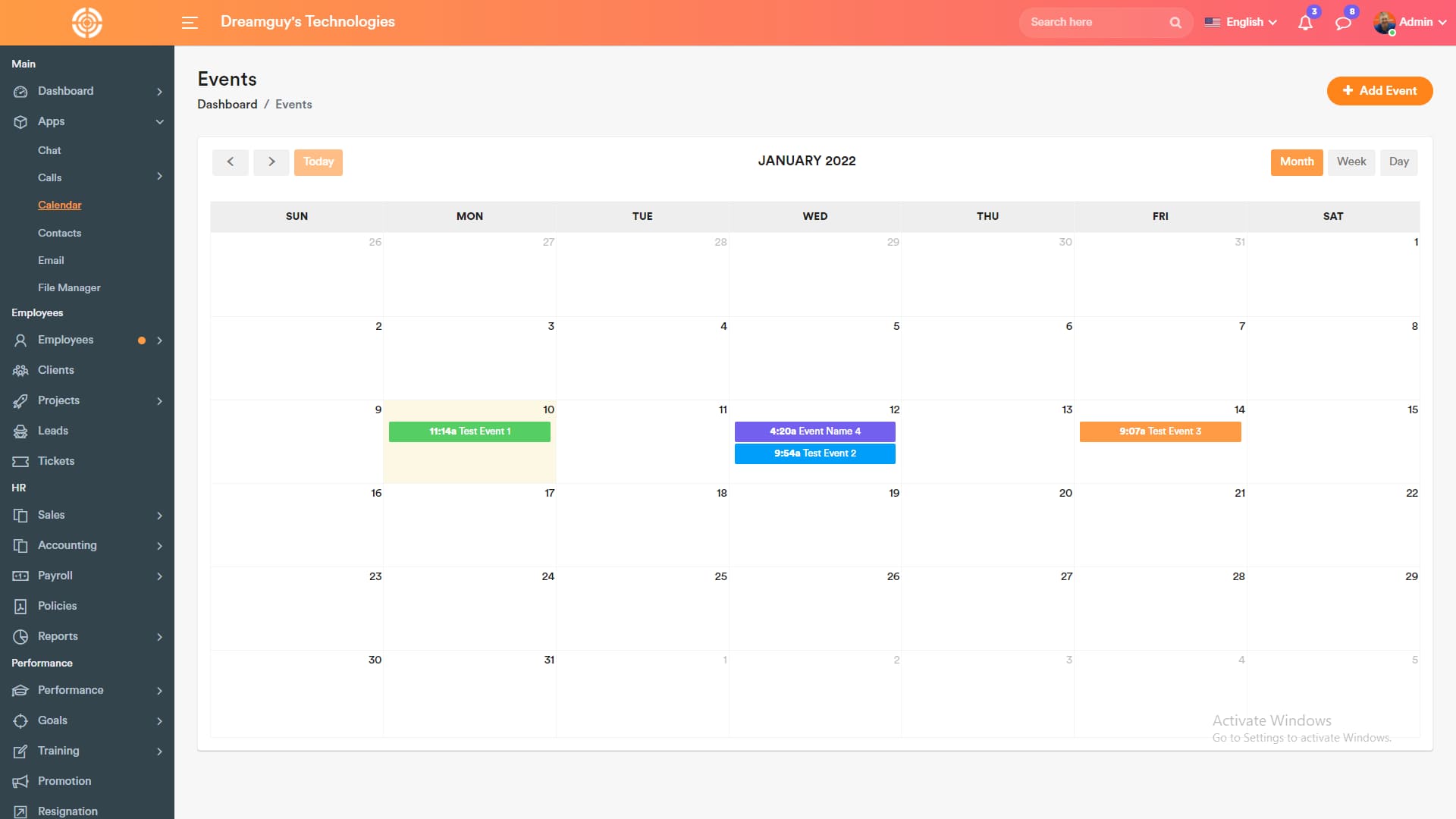Screen dimensions: 1456x819
Task: Click the Dreamguy's target logo
Action: point(87,23)
